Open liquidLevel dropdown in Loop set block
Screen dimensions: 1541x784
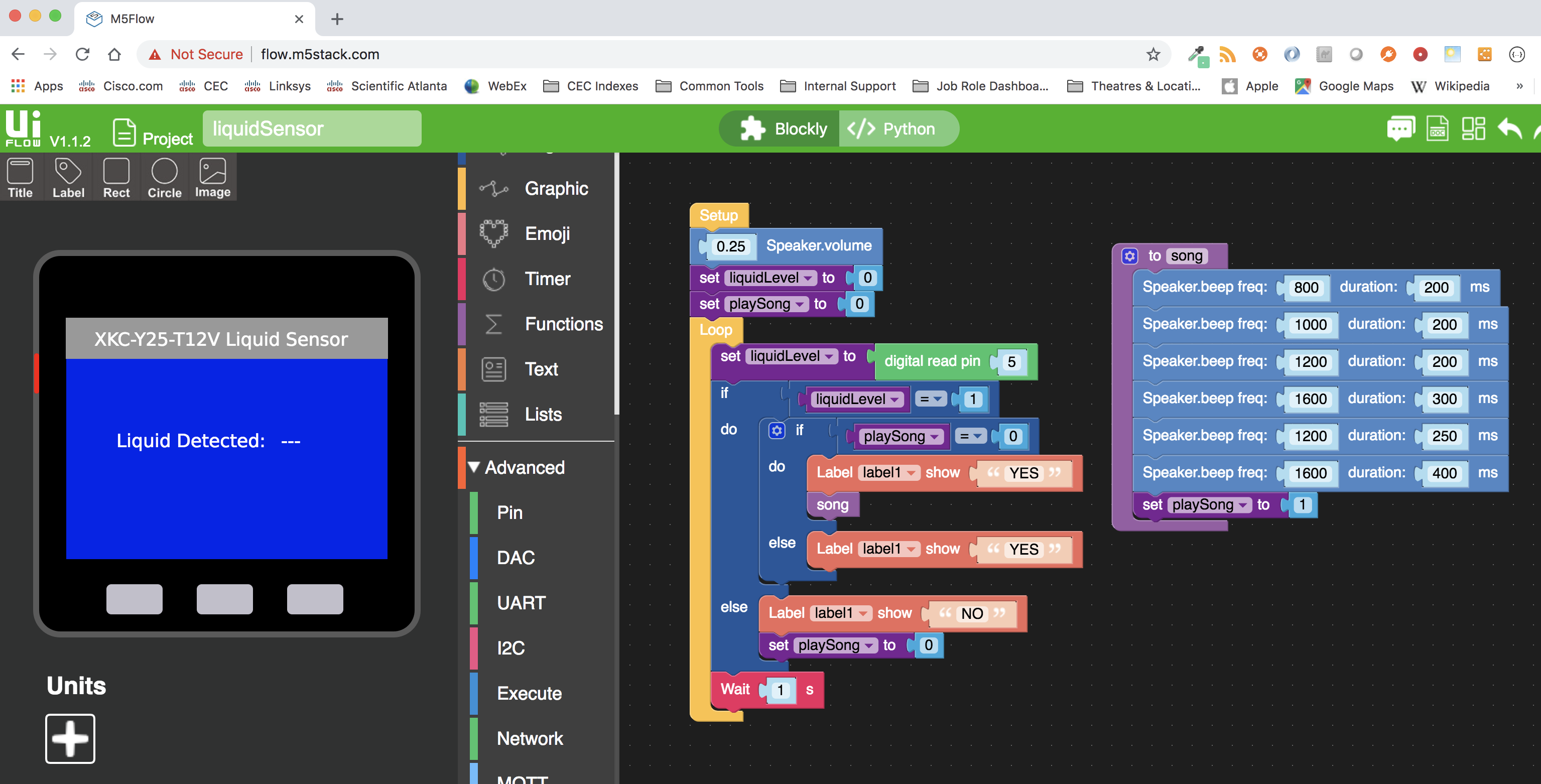tap(792, 356)
